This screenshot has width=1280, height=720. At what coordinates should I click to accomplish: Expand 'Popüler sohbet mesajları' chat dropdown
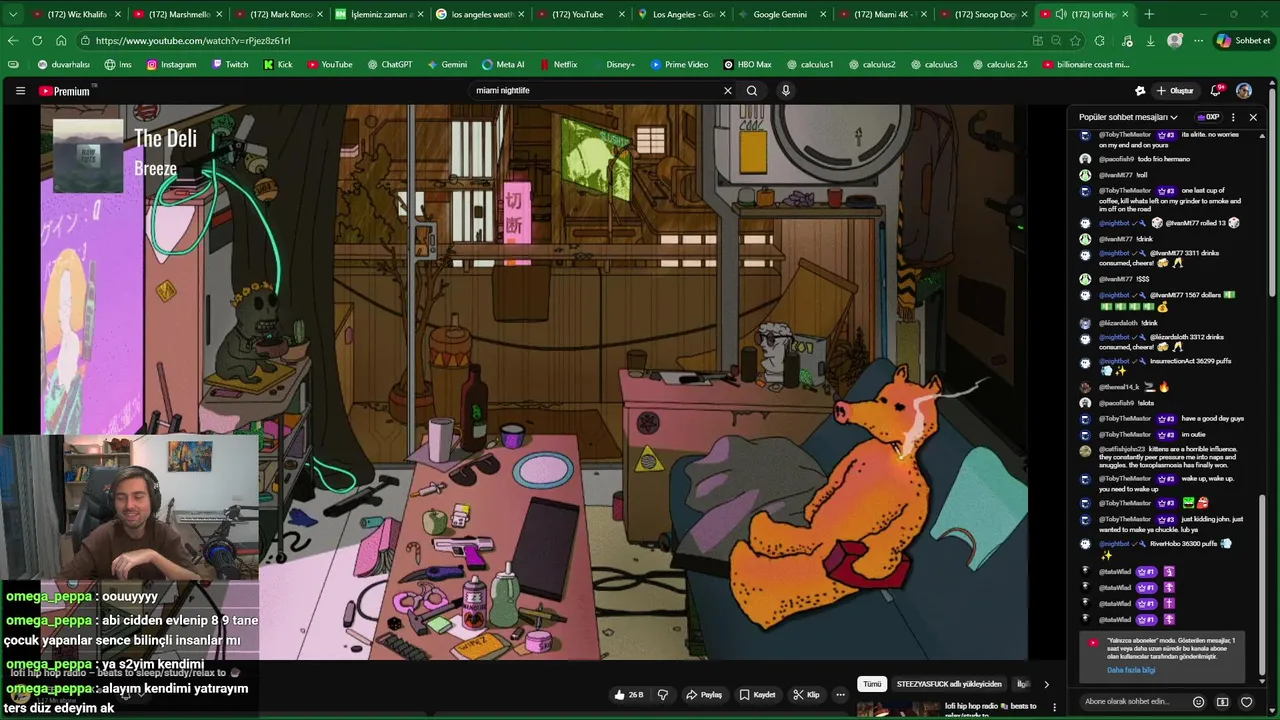point(1128,117)
